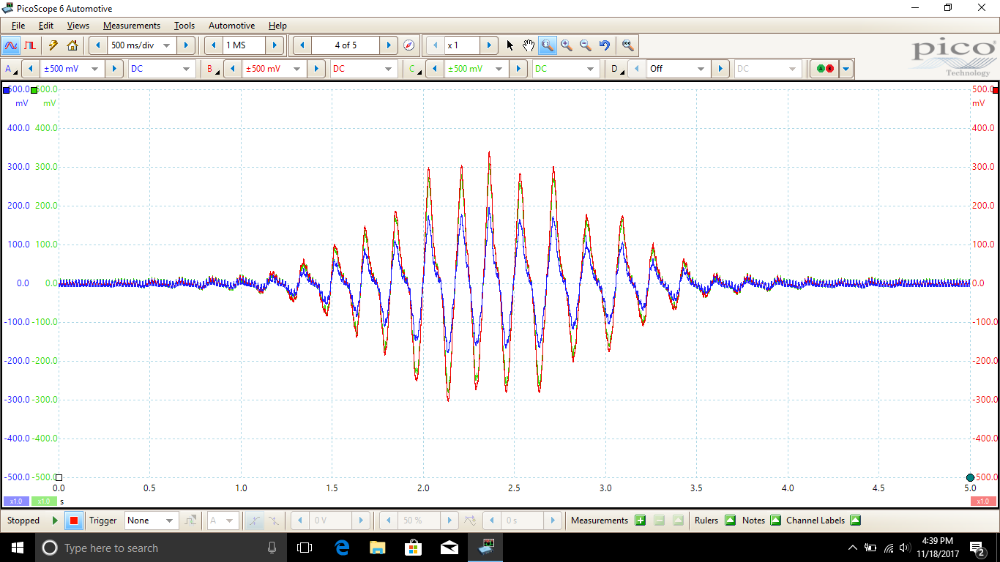Add a measurement with the plus button
Screen dimensions: 1000x562
coord(640,520)
